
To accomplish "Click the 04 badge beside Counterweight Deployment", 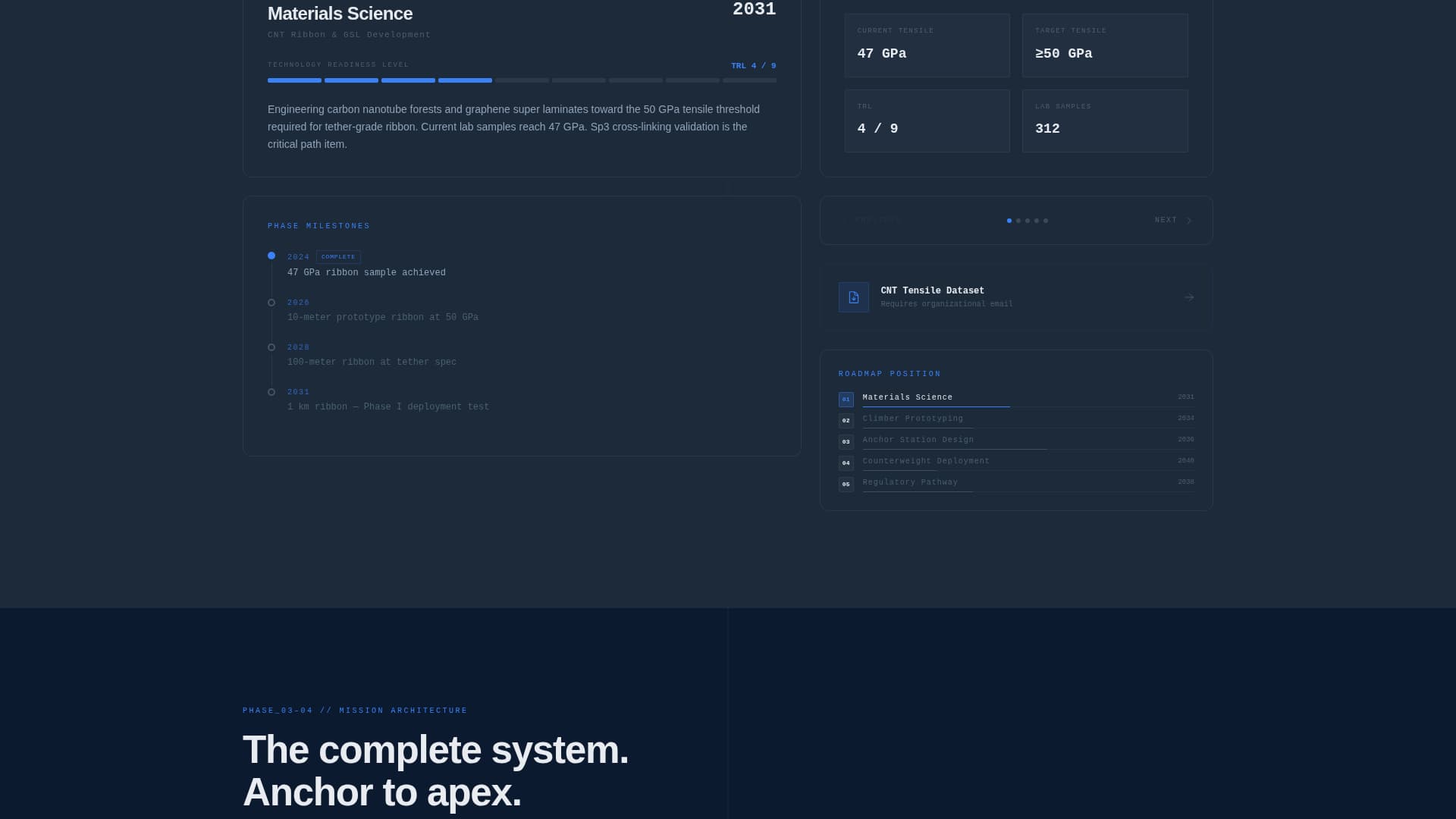I will [x=846, y=463].
